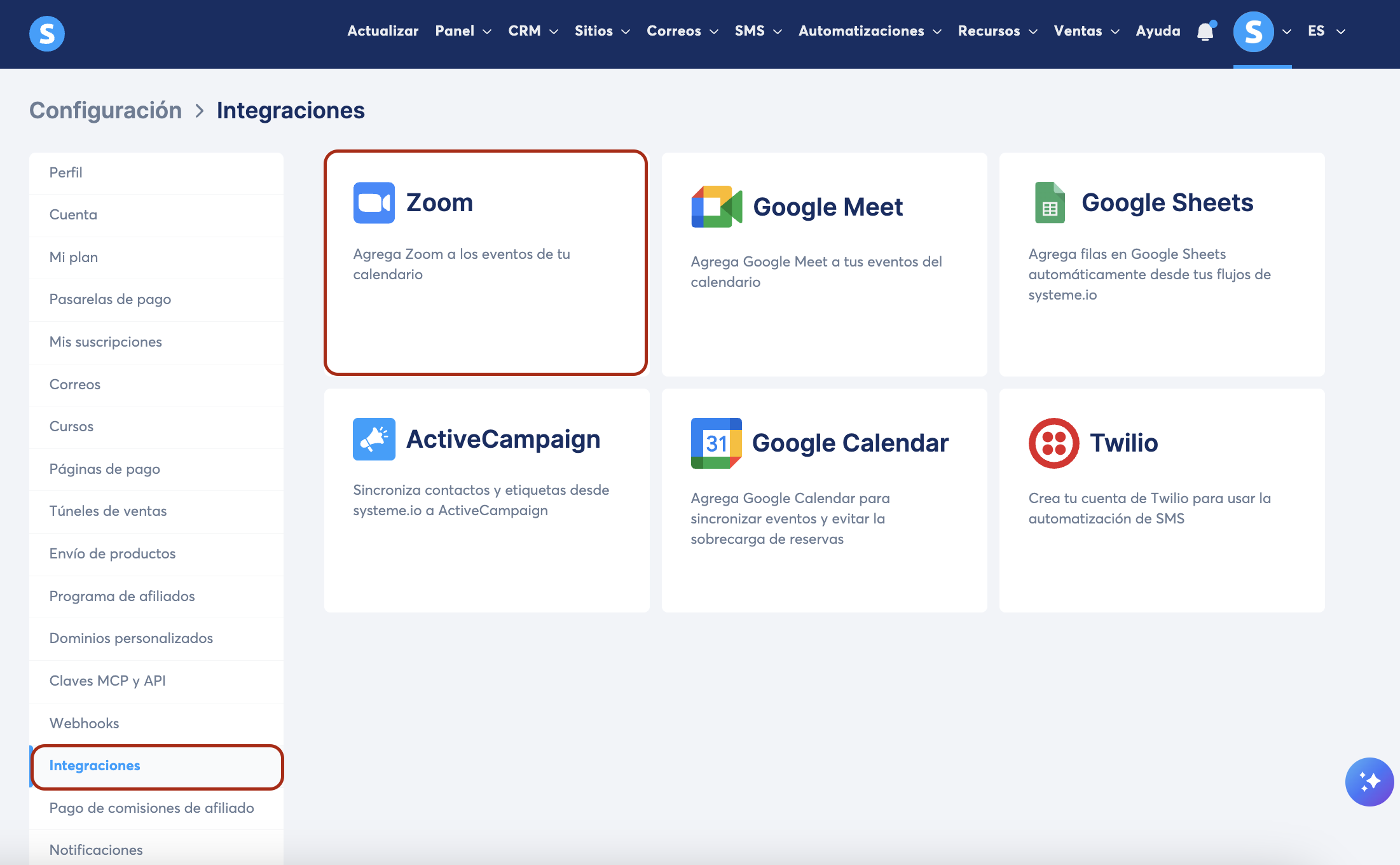The width and height of the screenshot is (1400, 865).
Task: Open Claves MCP y API settings
Action: pos(156,681)
